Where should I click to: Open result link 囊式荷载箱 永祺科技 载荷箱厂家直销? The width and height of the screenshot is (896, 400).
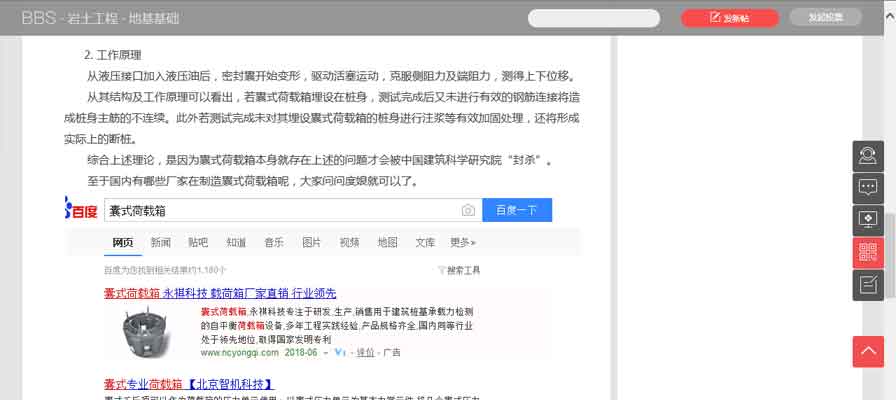tap(220, 294)
